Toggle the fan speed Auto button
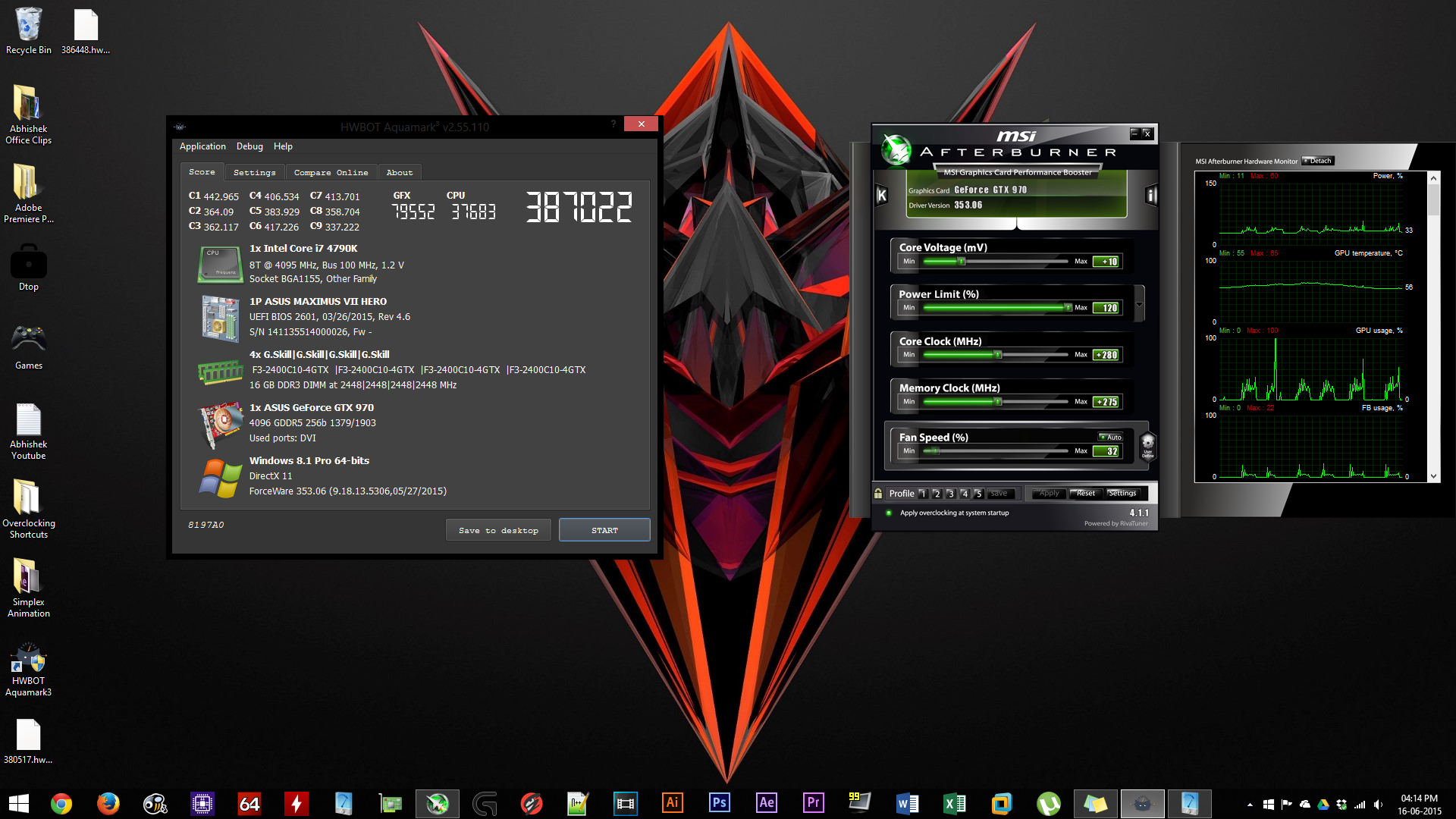 [x=1111, y=438]
